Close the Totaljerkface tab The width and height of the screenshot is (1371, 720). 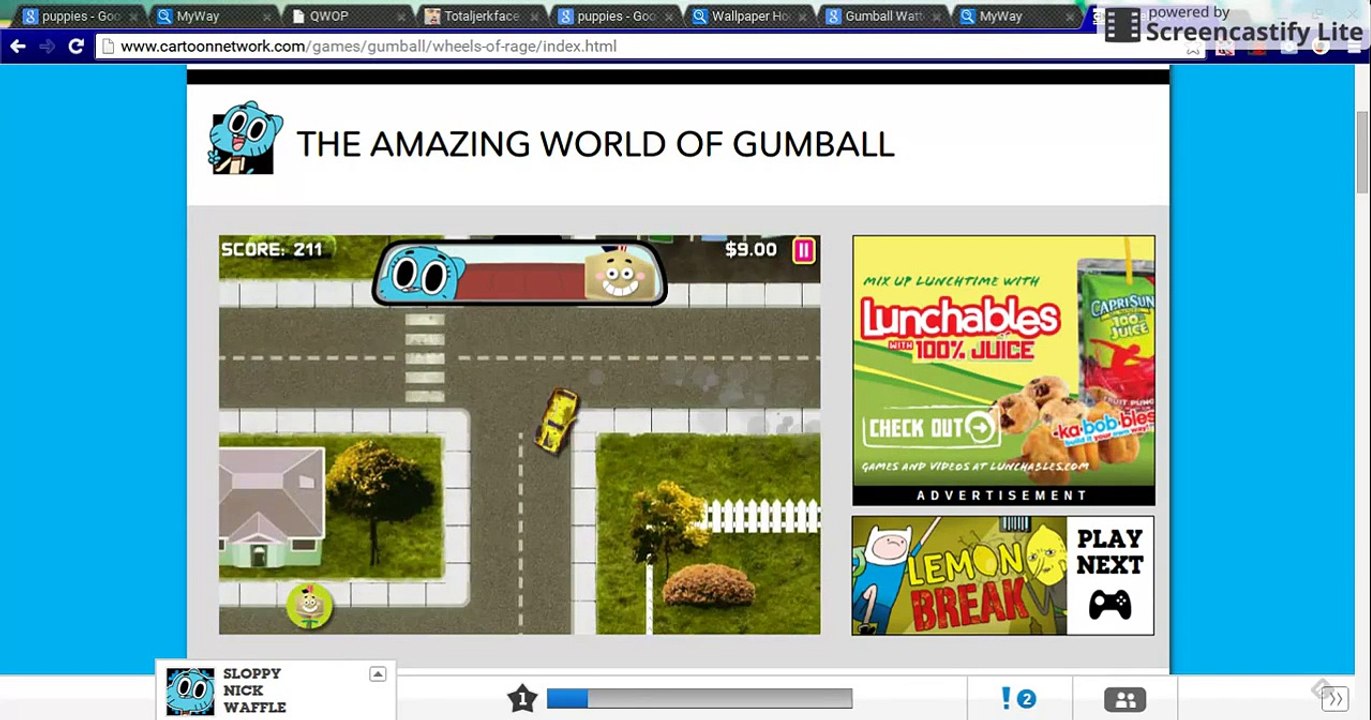[x=534, y=17]
